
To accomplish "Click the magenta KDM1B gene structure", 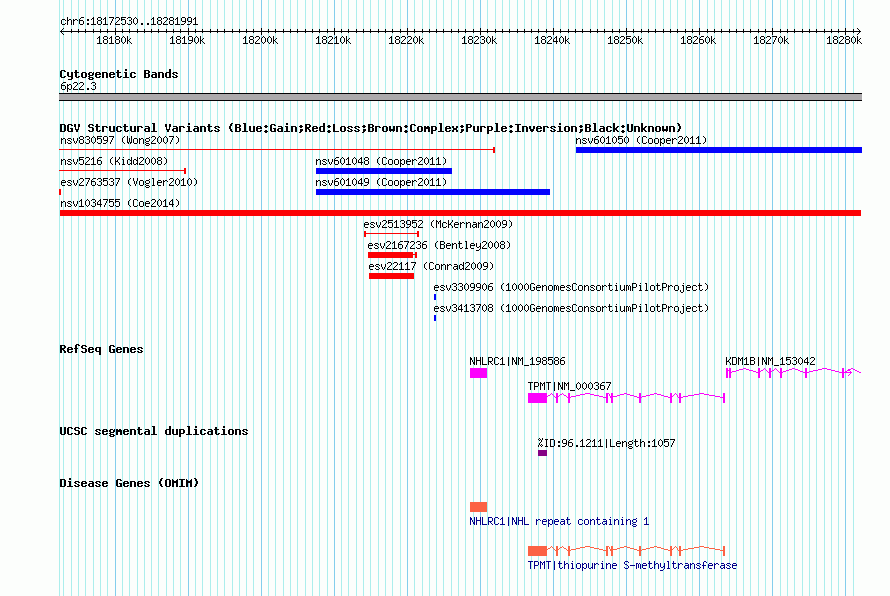I will pos(794,372).
